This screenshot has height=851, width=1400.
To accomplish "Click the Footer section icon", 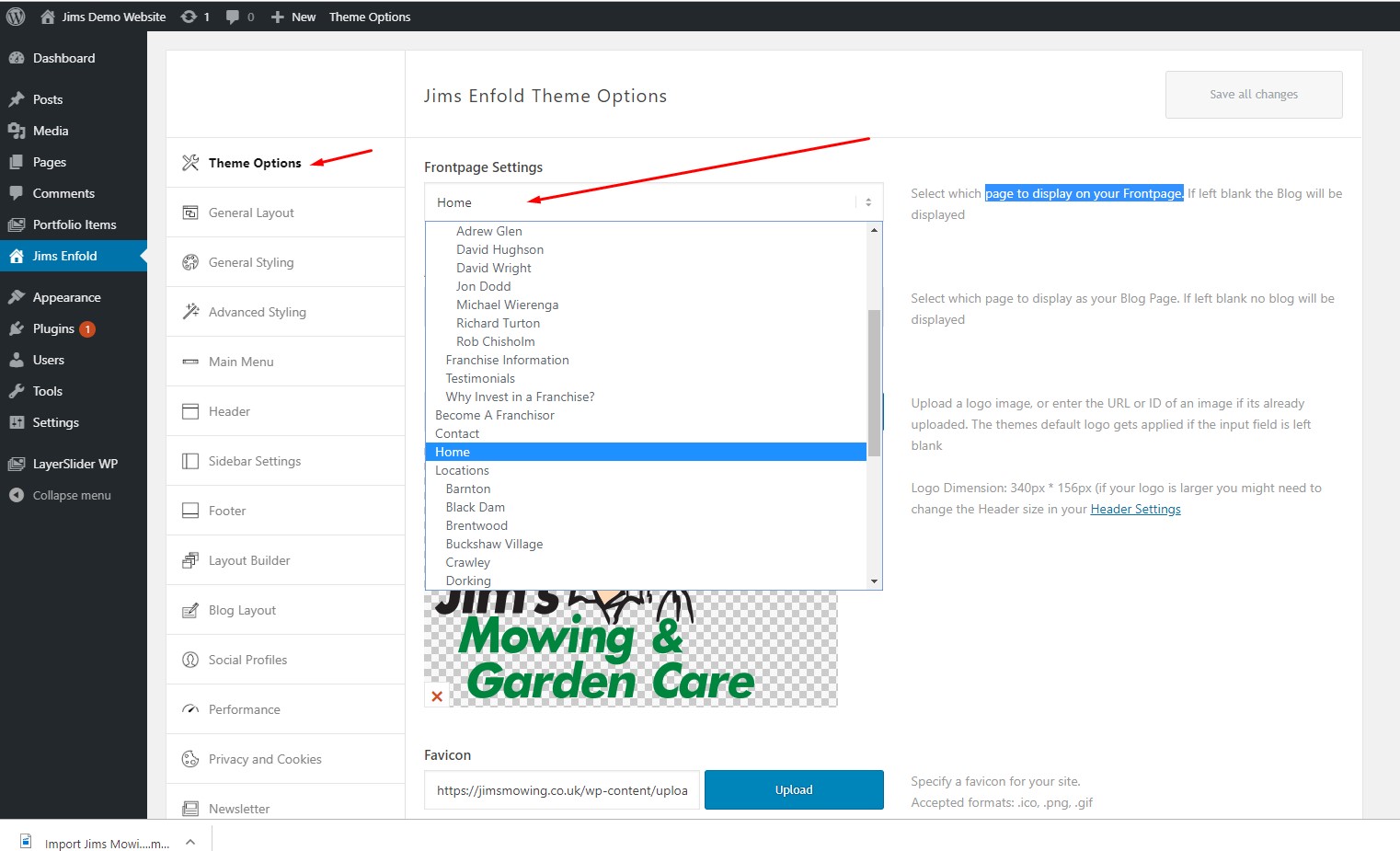I will coord(190,511).
